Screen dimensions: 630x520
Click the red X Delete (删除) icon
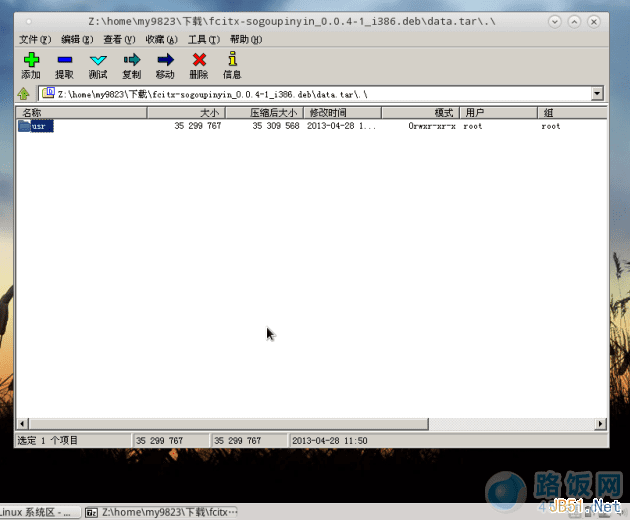(199, 60)
